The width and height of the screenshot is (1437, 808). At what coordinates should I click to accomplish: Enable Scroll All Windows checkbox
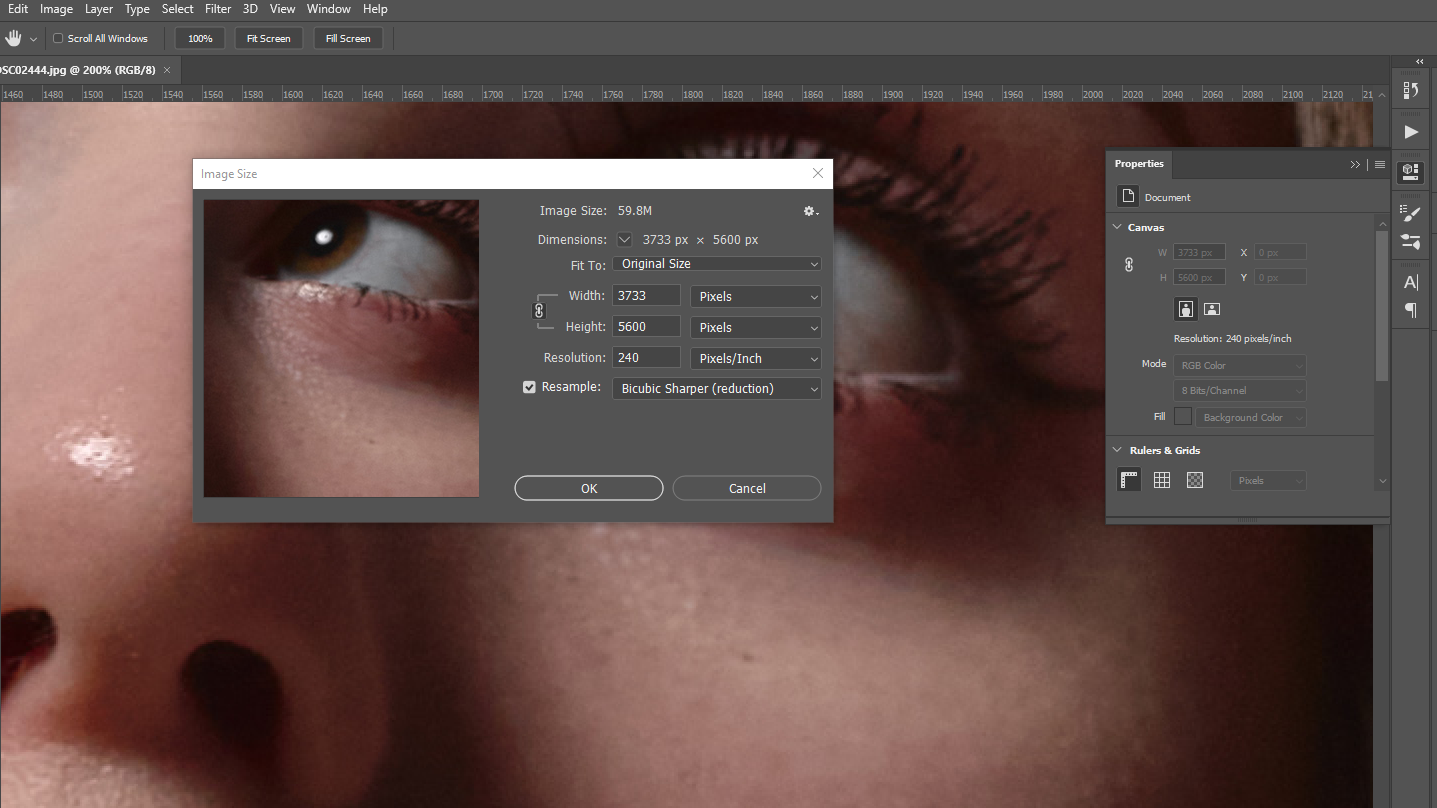tap(58, 38)
